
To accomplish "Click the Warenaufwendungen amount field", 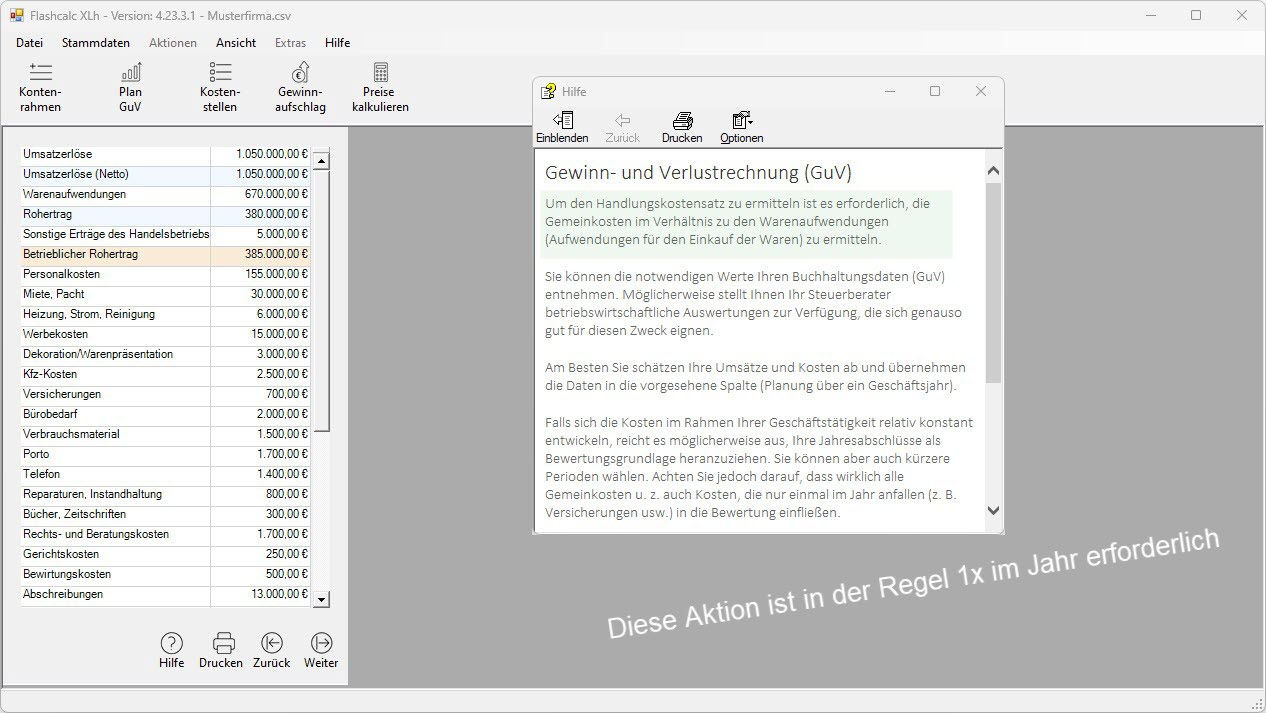I will pos(260,194).
